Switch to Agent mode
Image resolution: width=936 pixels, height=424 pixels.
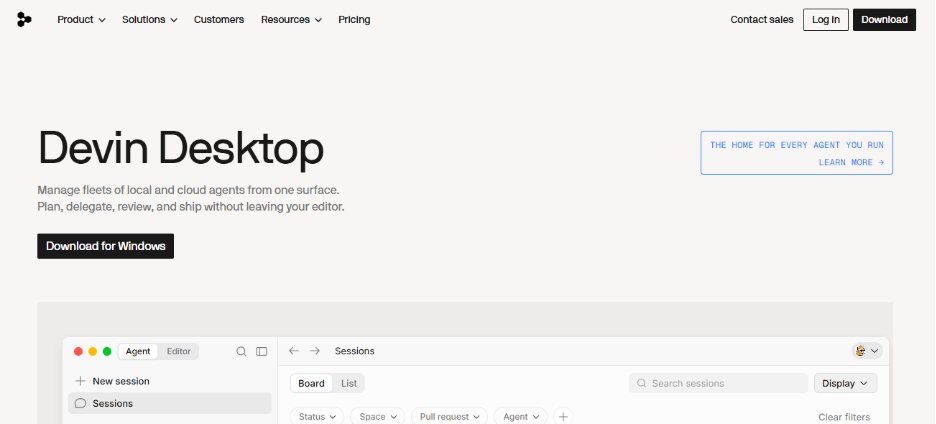(x=138, y=351)
